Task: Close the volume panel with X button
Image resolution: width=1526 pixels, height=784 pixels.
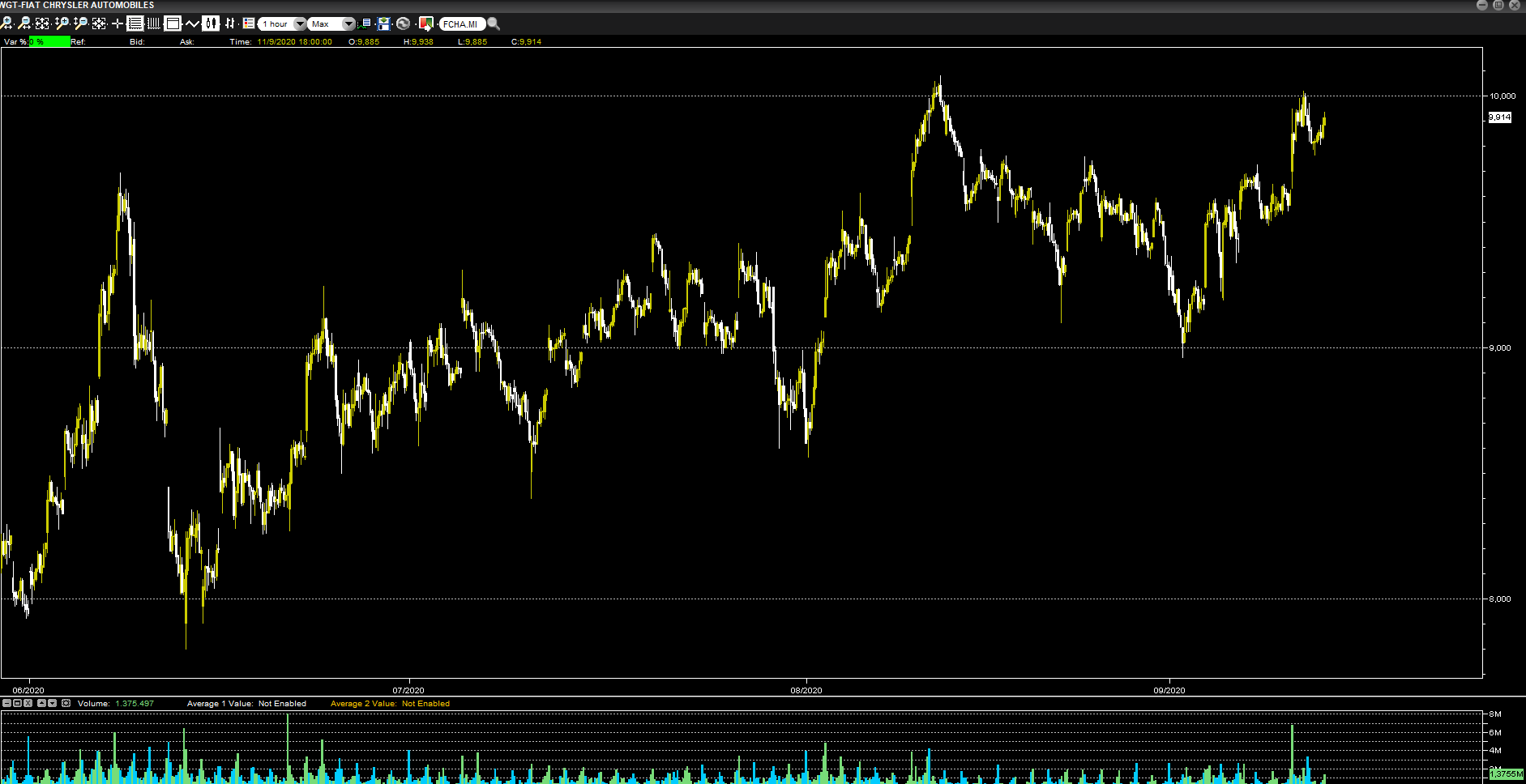Action: pyautogui.click(x=28, y=703)
